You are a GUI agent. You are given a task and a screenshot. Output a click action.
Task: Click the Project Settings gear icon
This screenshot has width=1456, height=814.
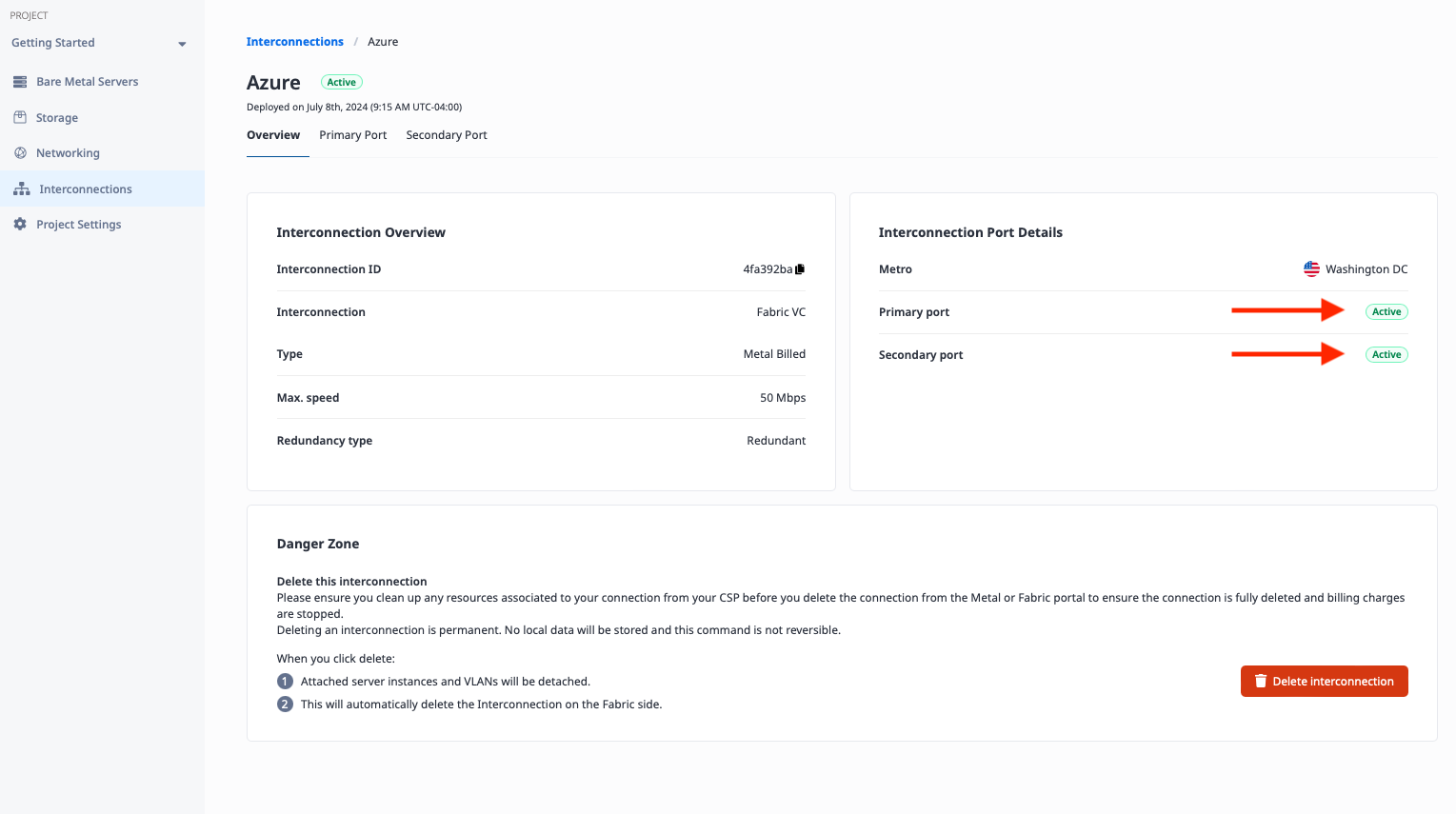tap(20, 224)
